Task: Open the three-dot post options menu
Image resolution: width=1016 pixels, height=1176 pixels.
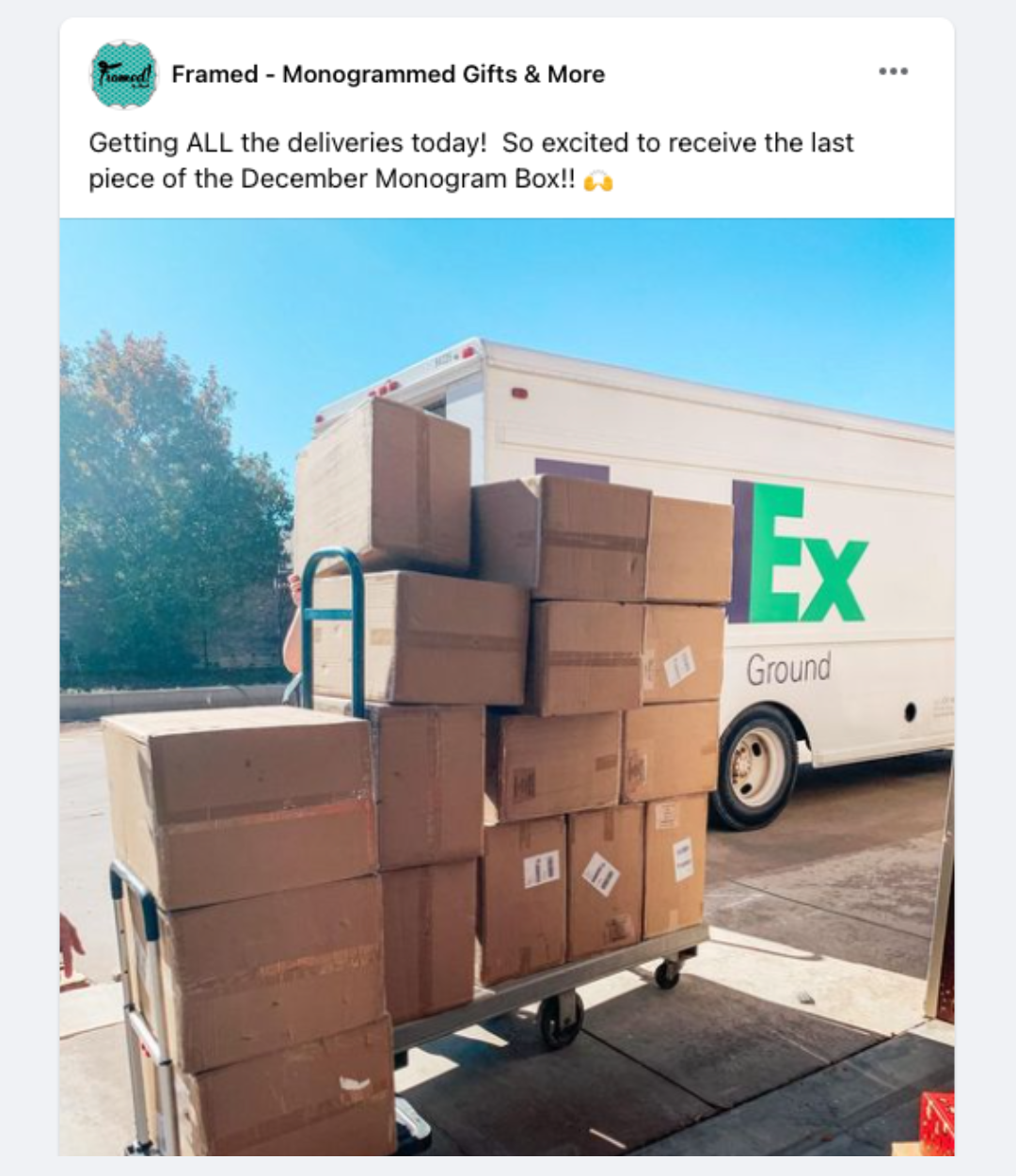Action: (893, 72)
